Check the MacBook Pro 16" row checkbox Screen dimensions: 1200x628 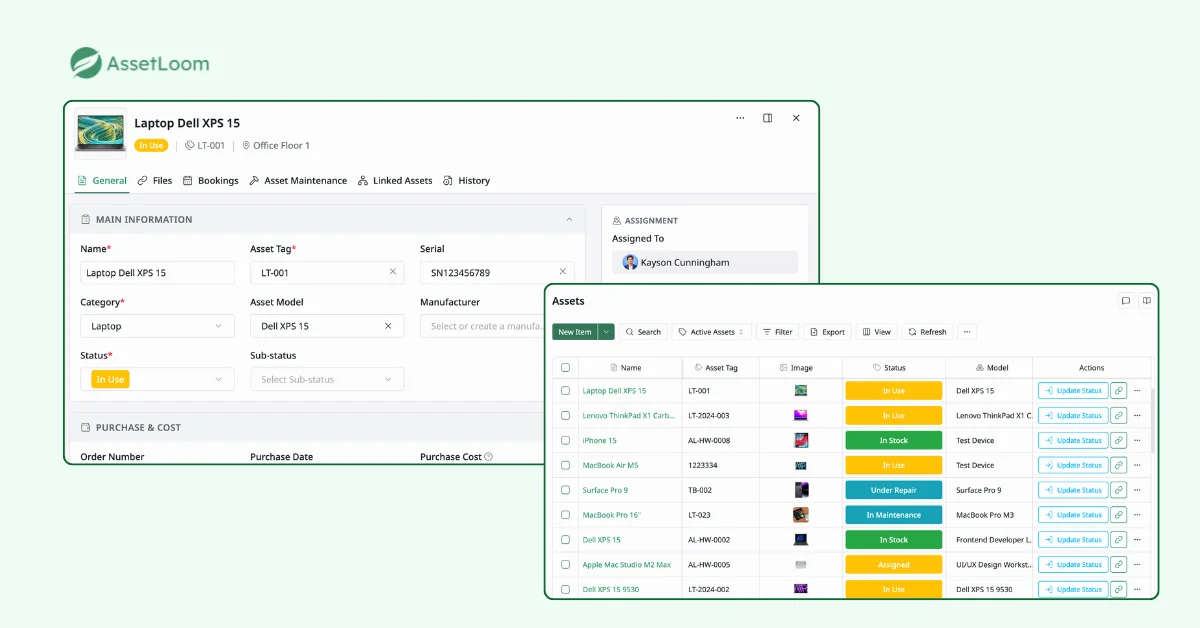pos(565,515)
